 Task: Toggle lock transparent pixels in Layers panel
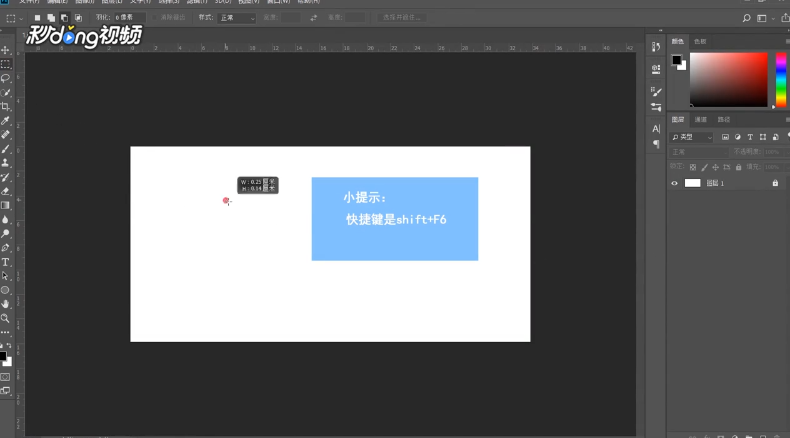point(693,167)
